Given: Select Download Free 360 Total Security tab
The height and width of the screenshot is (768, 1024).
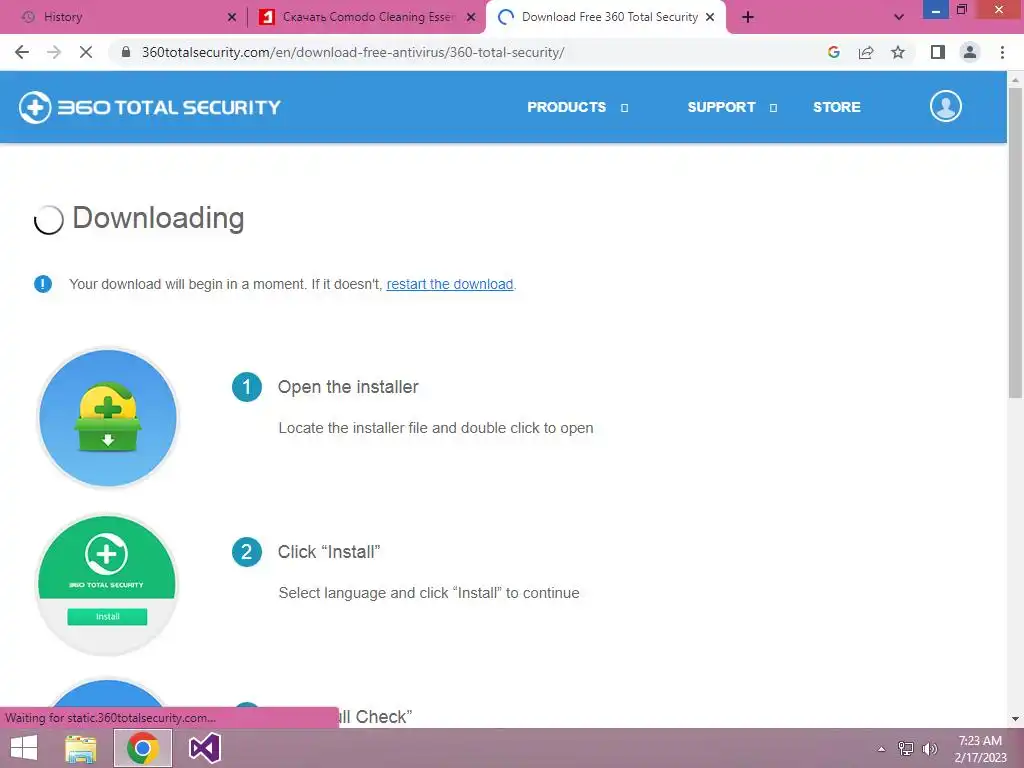Looking at the screenshot, I should coord(606,17).
